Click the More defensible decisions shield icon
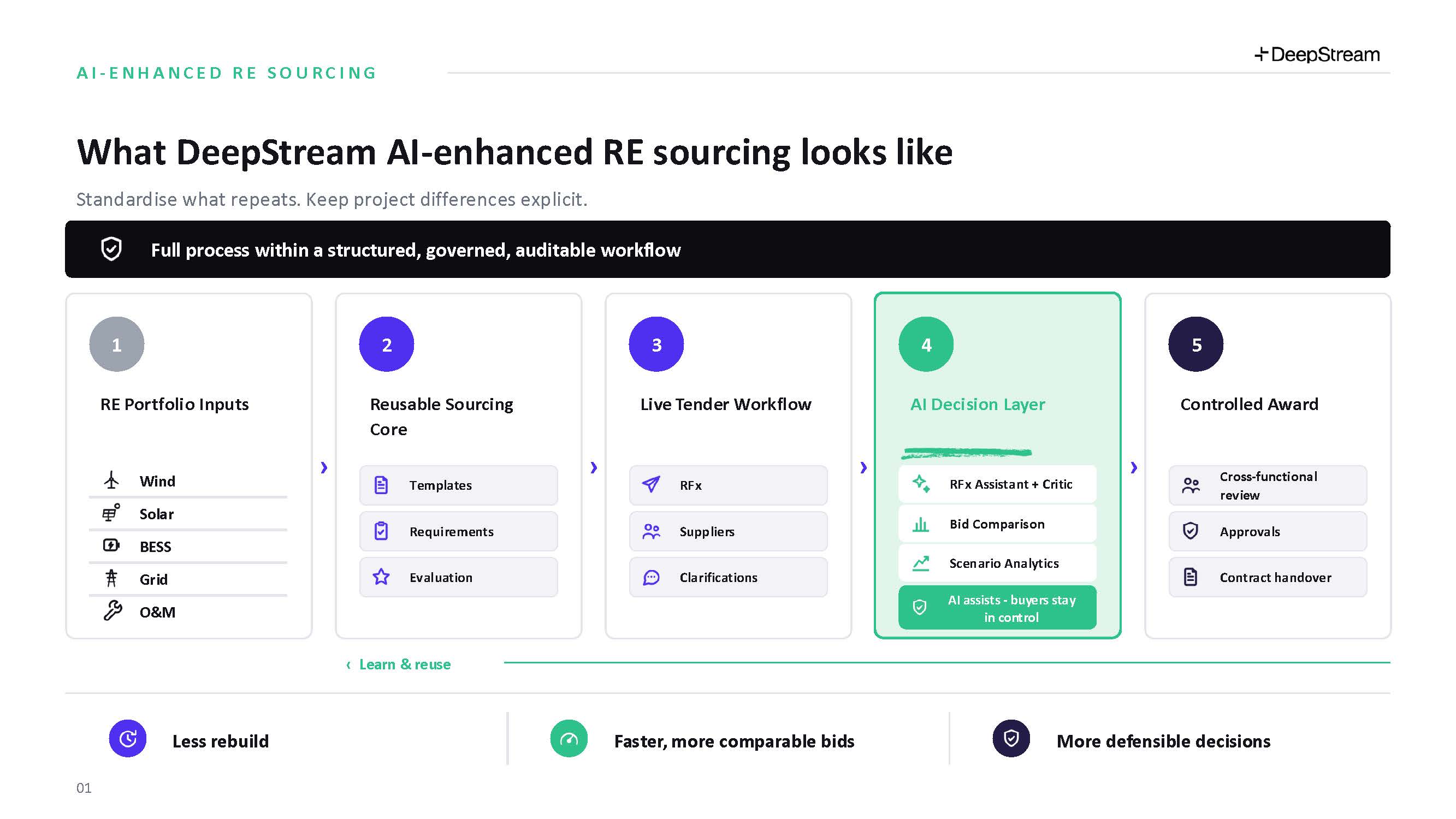This screenshot has width=1456, height=819. tap(1011, 738)
